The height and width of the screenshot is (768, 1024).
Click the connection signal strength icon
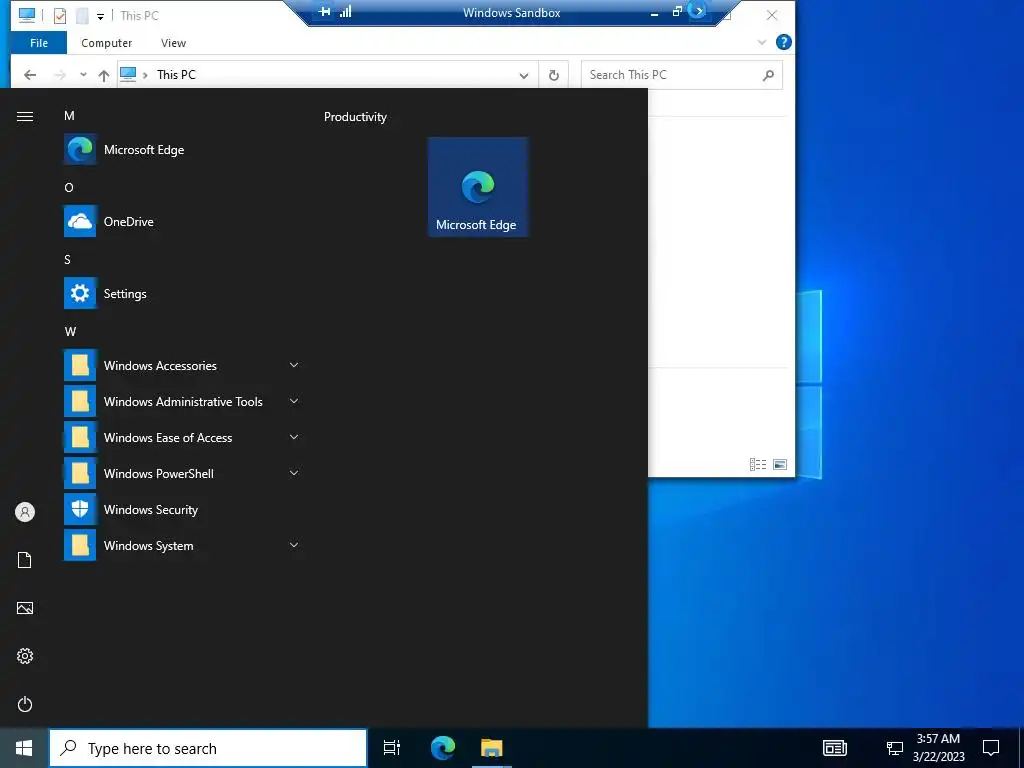click(x=345, y=12)
